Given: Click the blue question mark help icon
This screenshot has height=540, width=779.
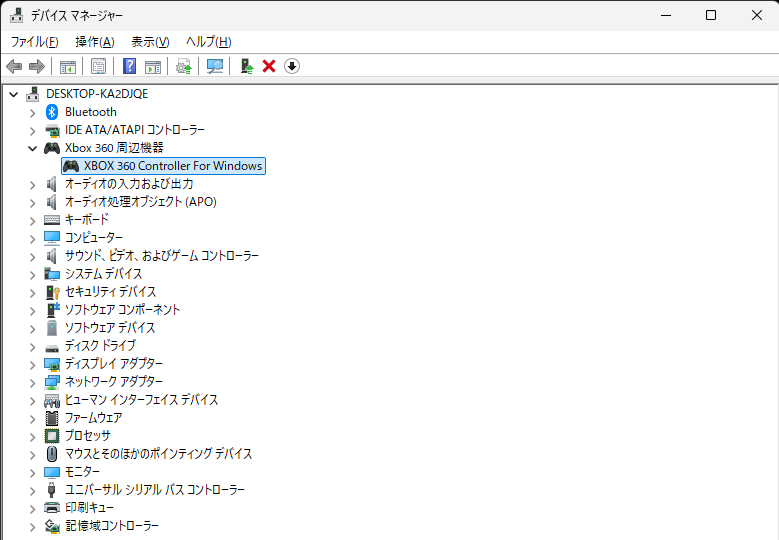Looking at the screenshot, I should pyautogui.click(x=129, y=66).
